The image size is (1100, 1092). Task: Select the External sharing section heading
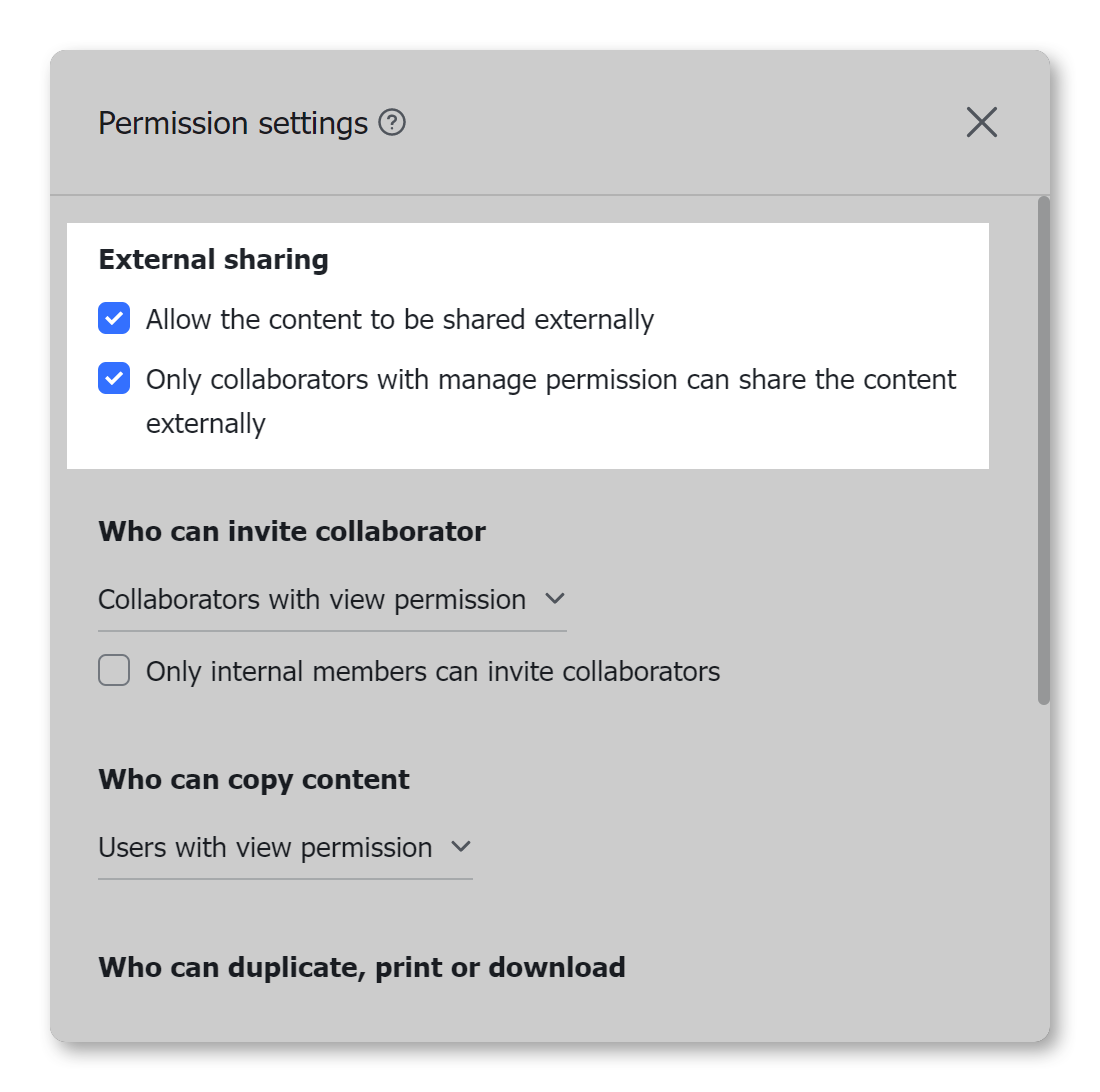tap(212, 259)
